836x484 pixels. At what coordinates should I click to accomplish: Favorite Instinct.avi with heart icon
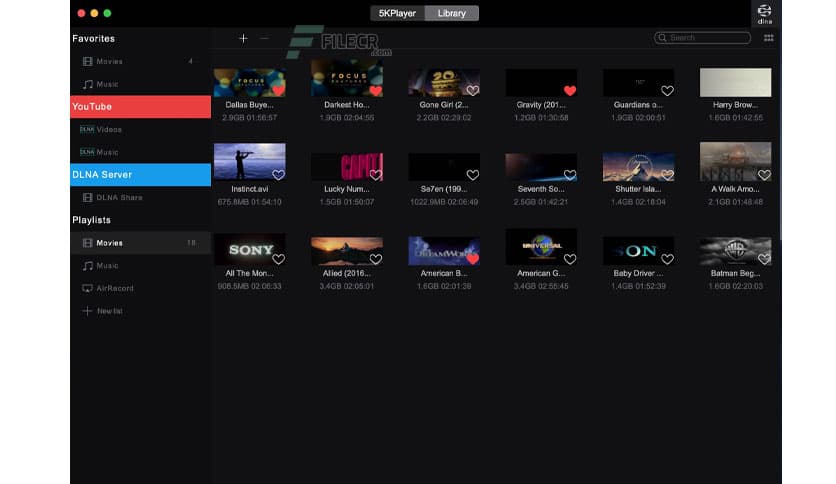[x=278, y=175]
